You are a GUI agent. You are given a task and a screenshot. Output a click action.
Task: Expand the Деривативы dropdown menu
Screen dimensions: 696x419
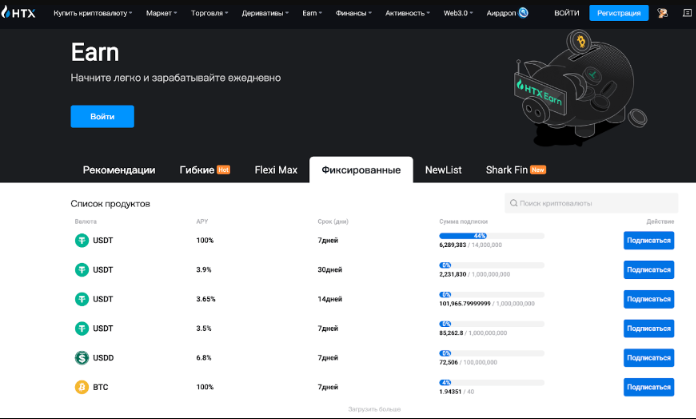[x=265, y=13]
